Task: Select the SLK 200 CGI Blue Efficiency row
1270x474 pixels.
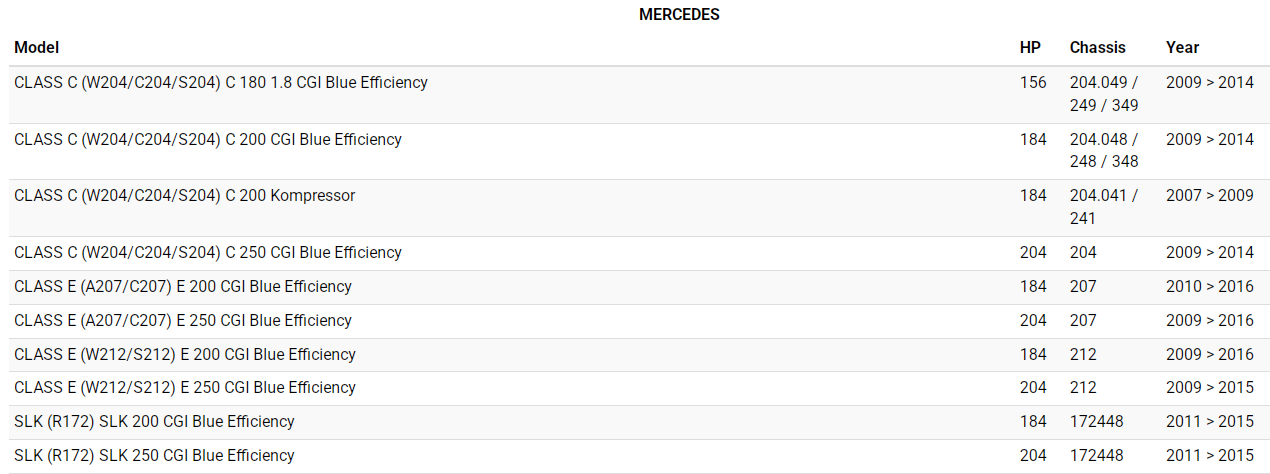Action: tap(155, 422)
